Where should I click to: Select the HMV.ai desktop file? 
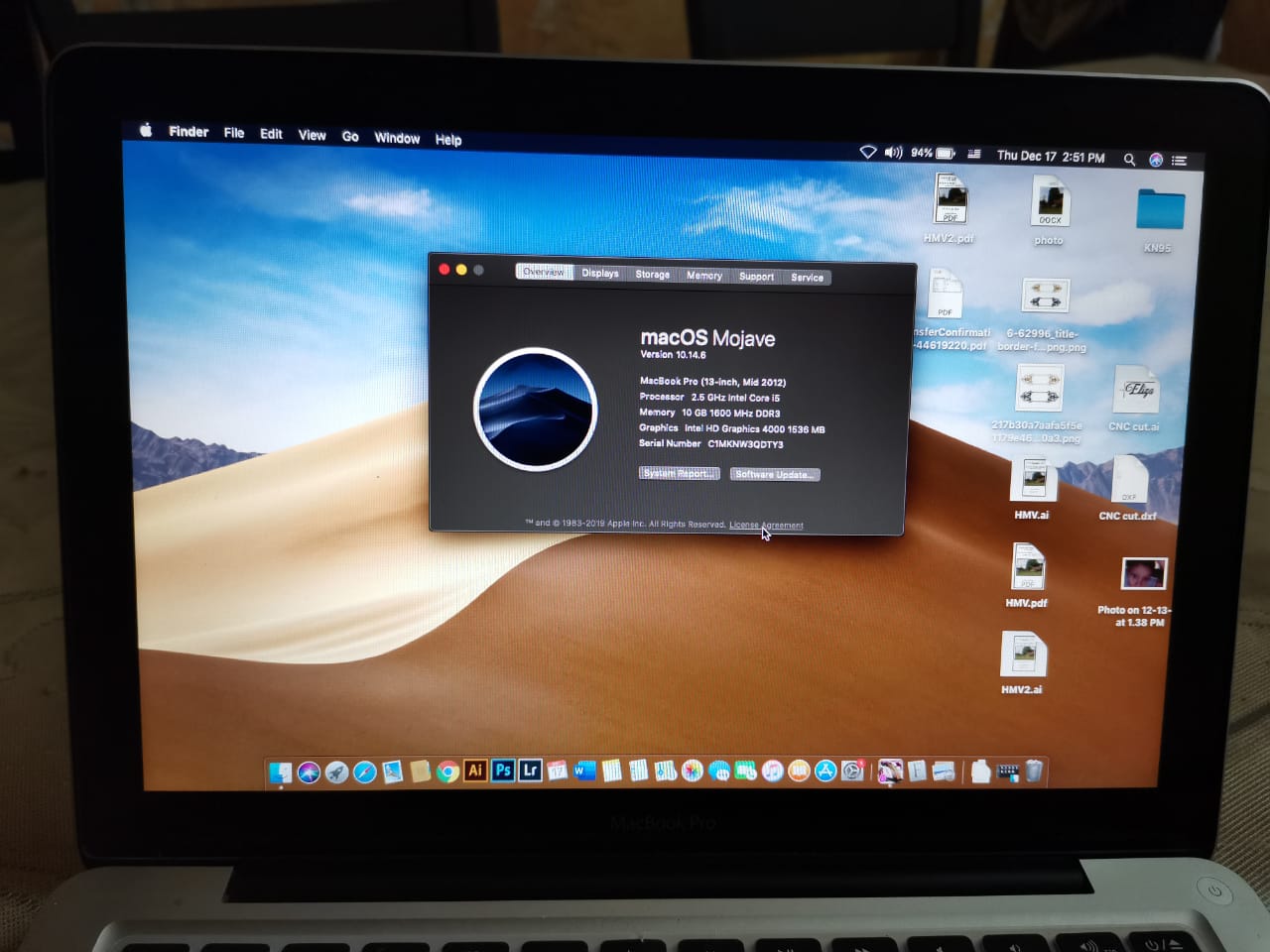[1033, 488]
